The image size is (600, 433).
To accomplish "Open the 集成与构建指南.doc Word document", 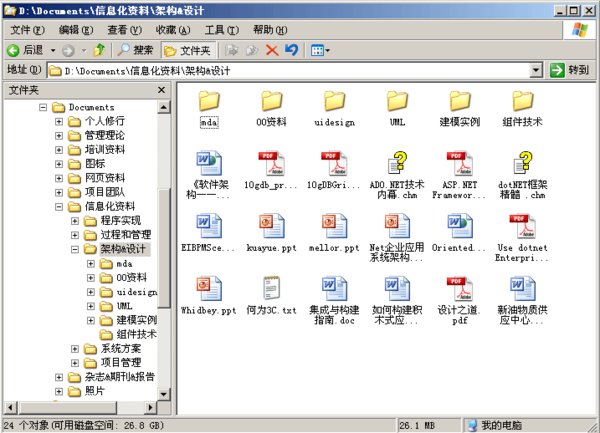I will 333,289.
